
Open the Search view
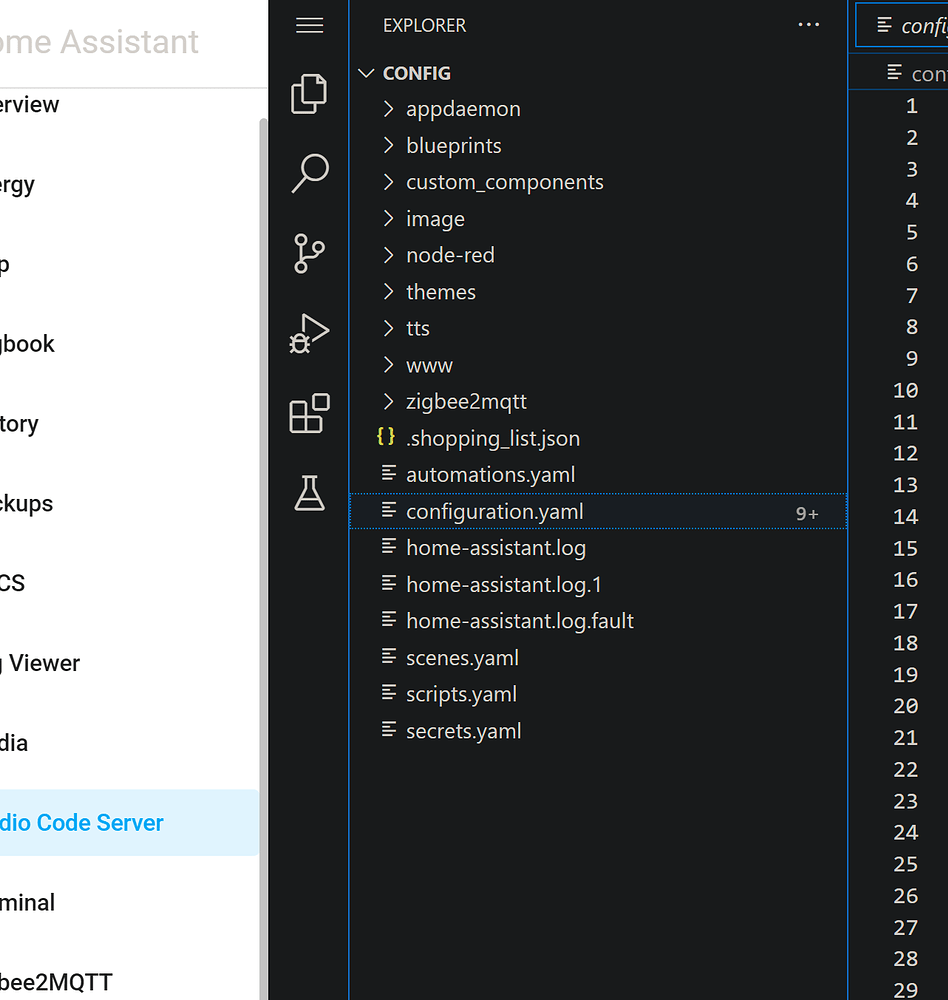point(309,173)
